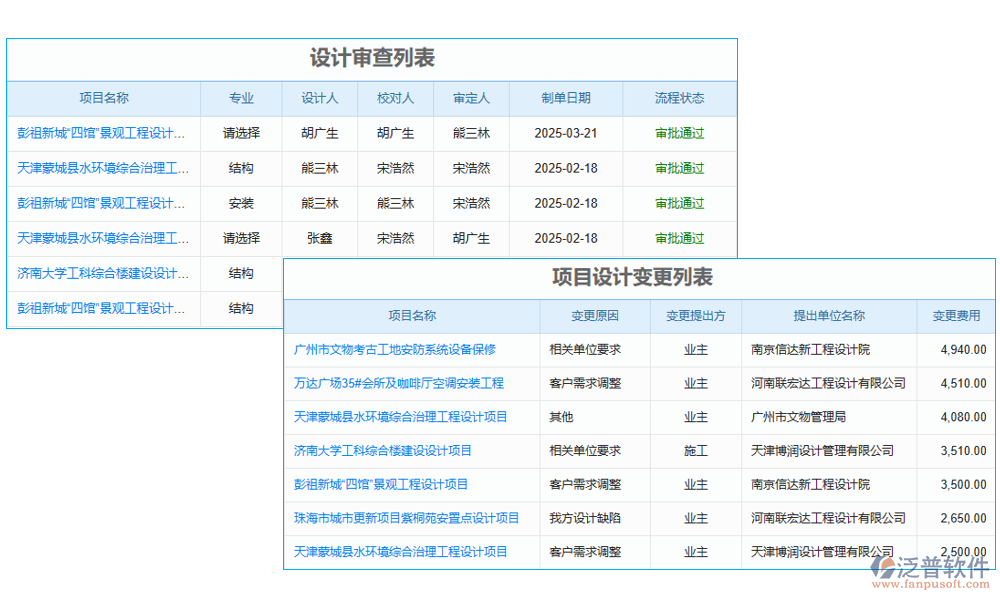Open the 专业 dropdown showing 请选择 in first row
Viewport: 1000px width, 600px height.
coord(240,133)
